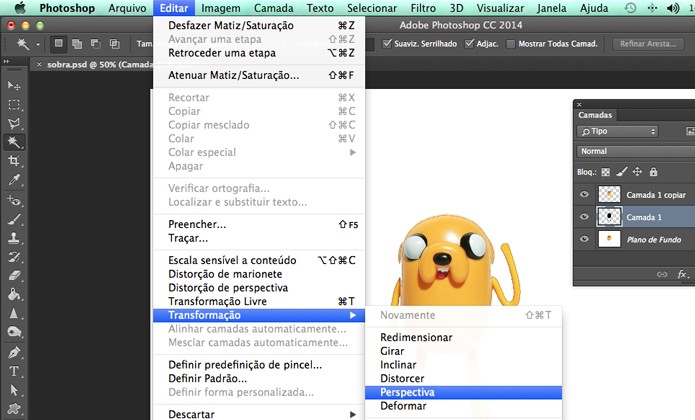
Task: Select the Polygonal Lasso tool
Action: [x=14, y=123]
